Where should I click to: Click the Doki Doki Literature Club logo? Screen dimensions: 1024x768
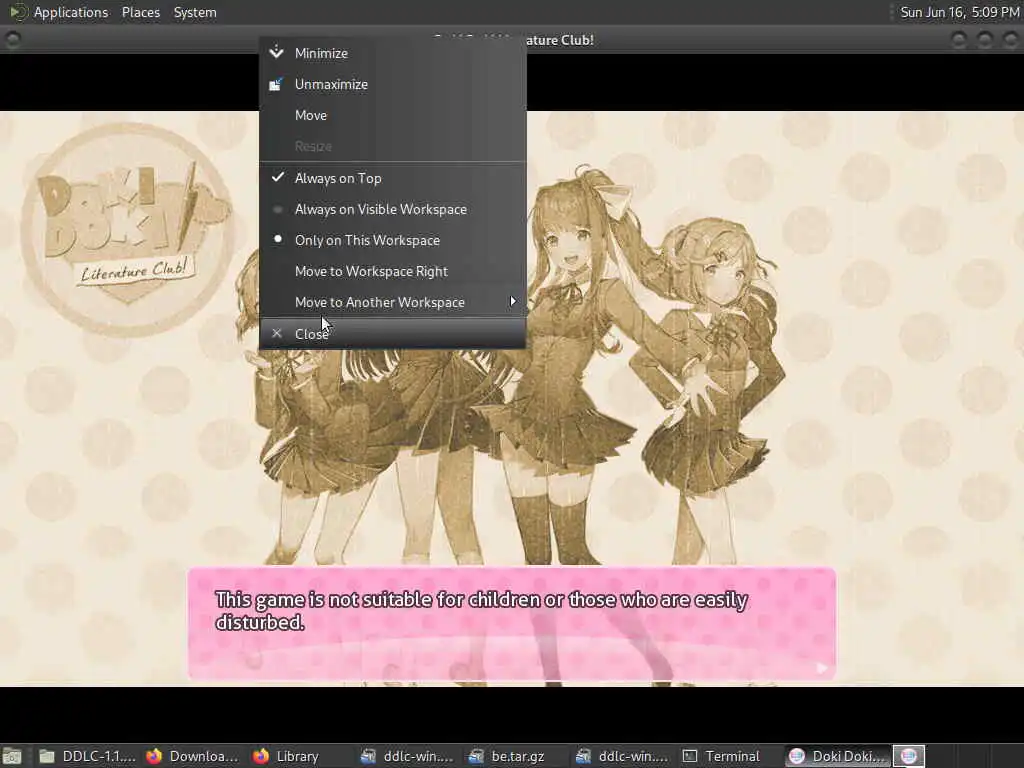tap(127, 230)
